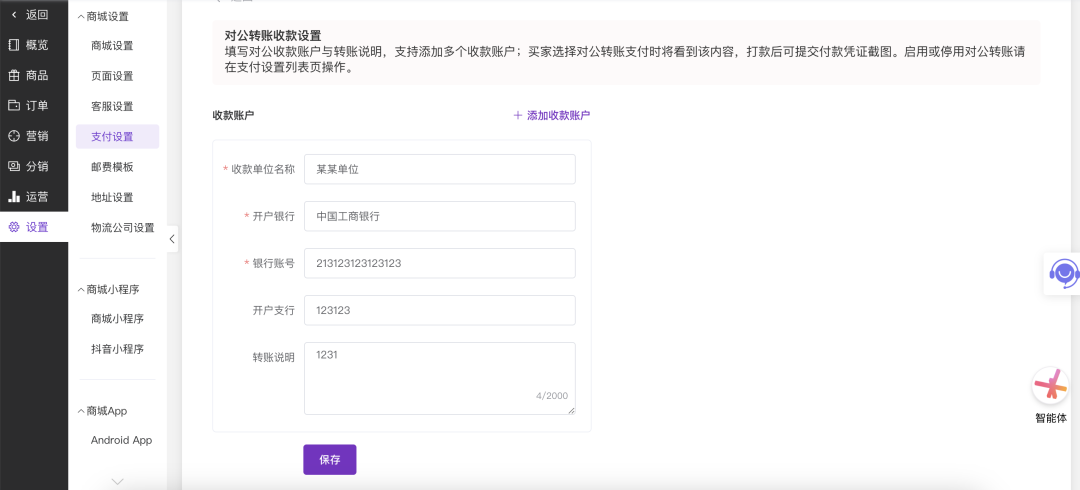1080x490 pixels.
Task: Open the 智能体 assistant icon
Action: click(x=1050, y=385)
